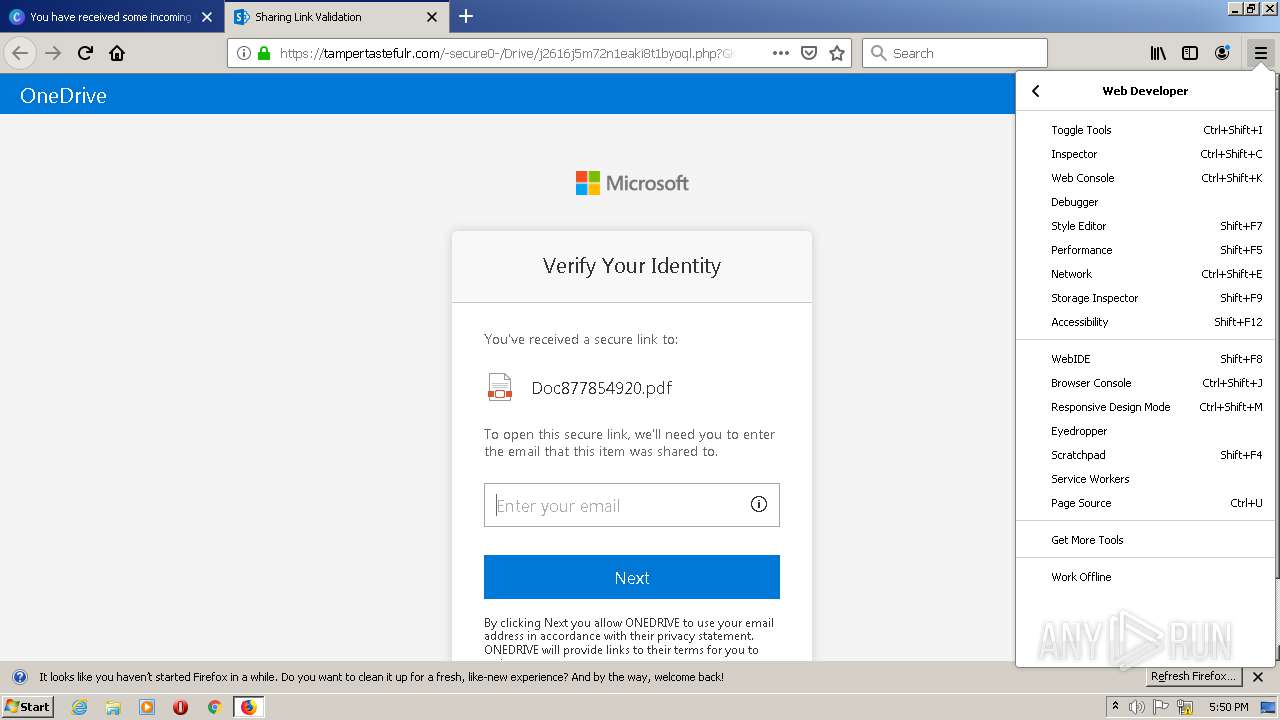Click the address bar URL
Screen dimensions: 1280x720
[506, 53]
